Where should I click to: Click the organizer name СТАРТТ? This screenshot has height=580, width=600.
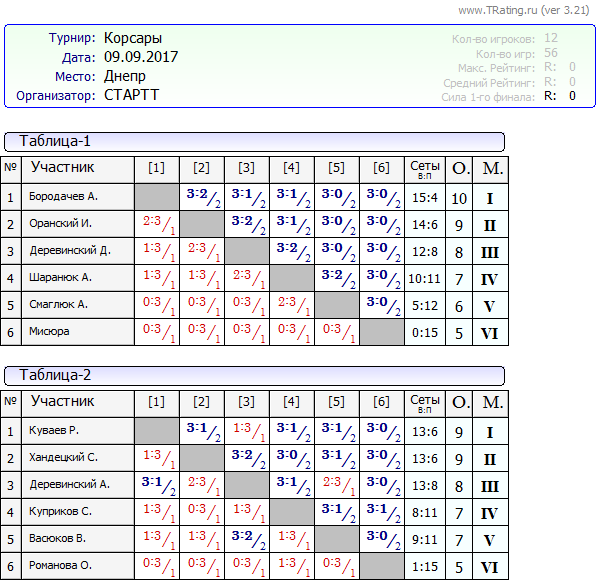[x=131, y=95]
